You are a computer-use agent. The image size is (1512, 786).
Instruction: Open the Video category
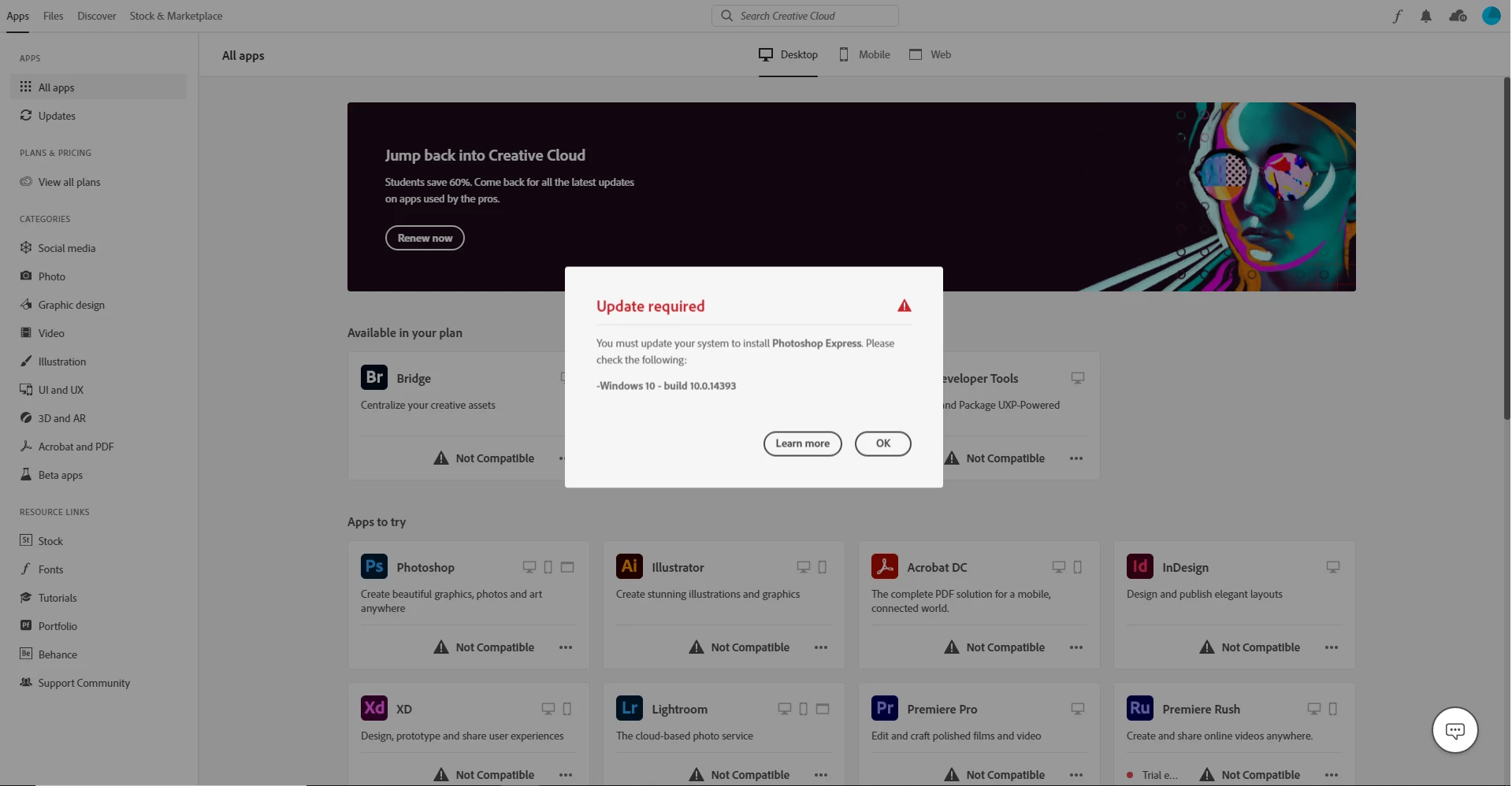pyautogui.click(x=98, y=333)
